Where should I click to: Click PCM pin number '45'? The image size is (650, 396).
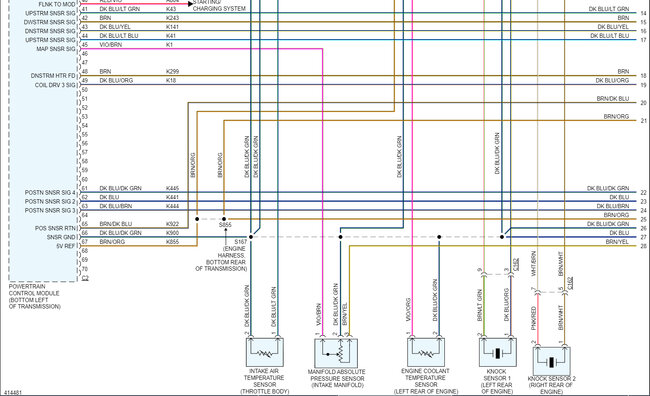(85, 45)
